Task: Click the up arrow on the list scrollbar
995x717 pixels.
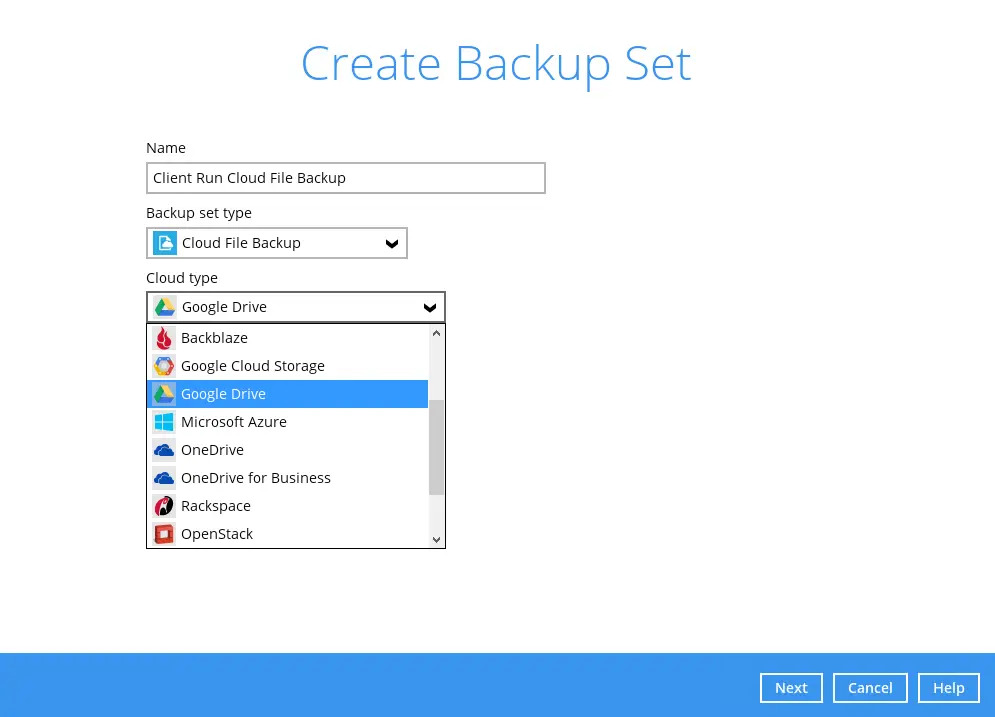Action: (x=435, y=331)
